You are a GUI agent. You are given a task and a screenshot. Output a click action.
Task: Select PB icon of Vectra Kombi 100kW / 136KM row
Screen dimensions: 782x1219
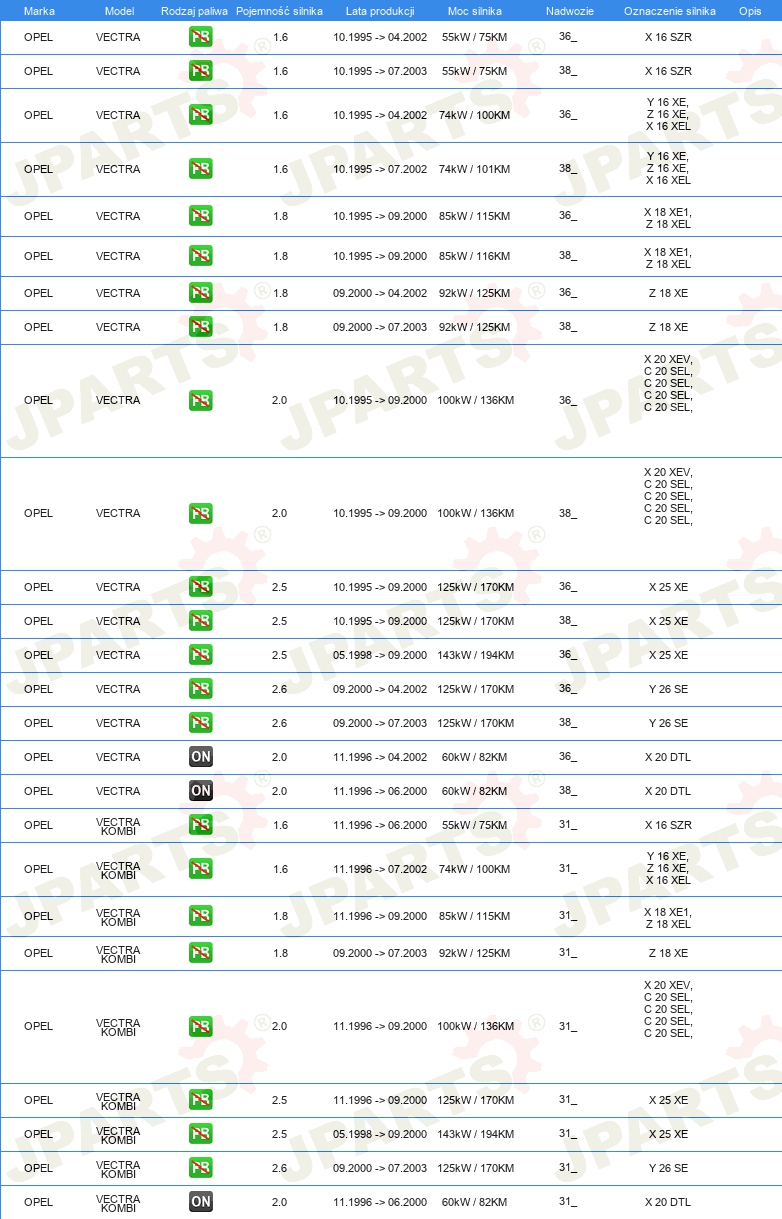(x=200, y=1026)
